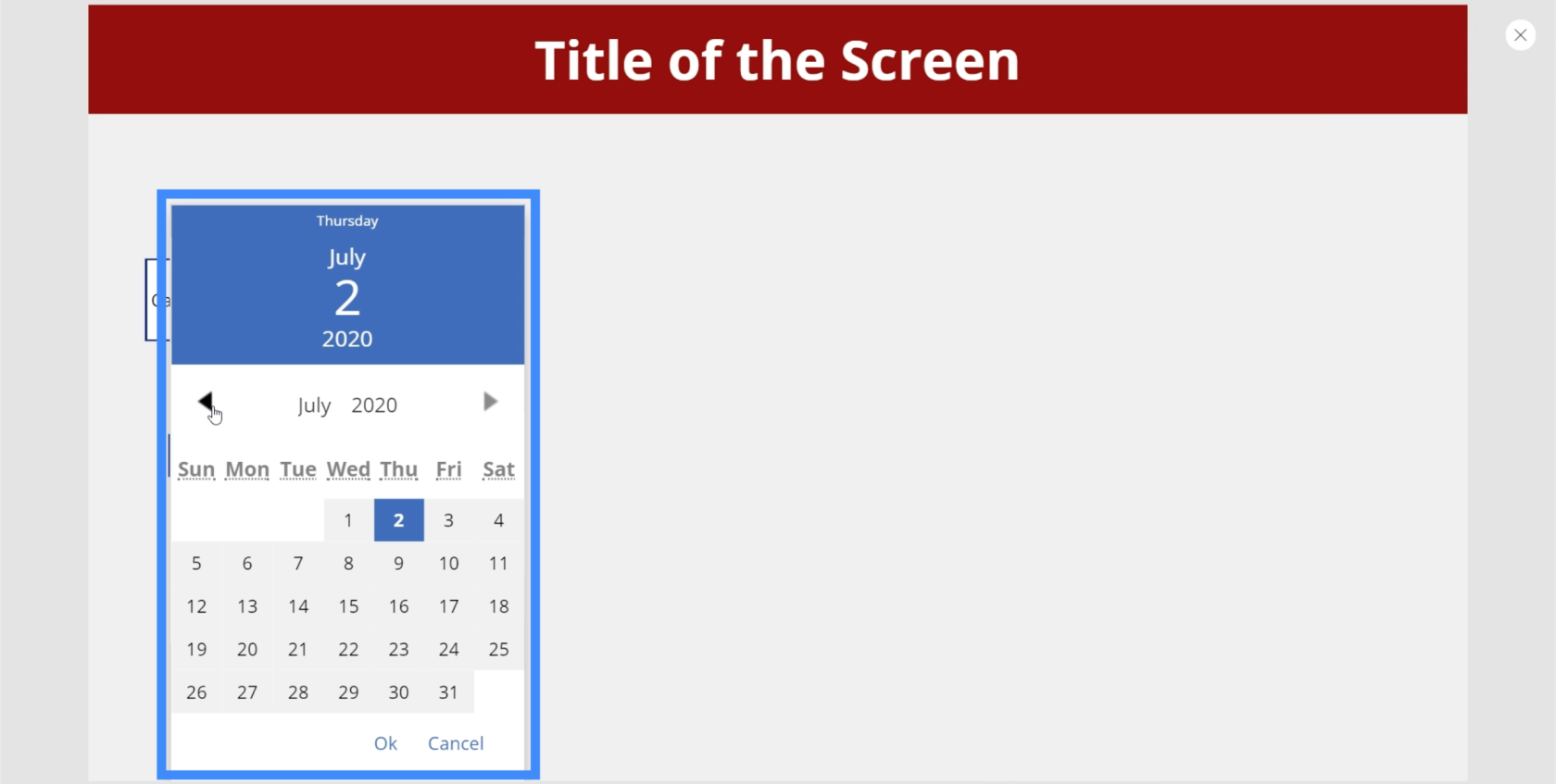Open the year selector showing 2020

(x=374, y=405)
